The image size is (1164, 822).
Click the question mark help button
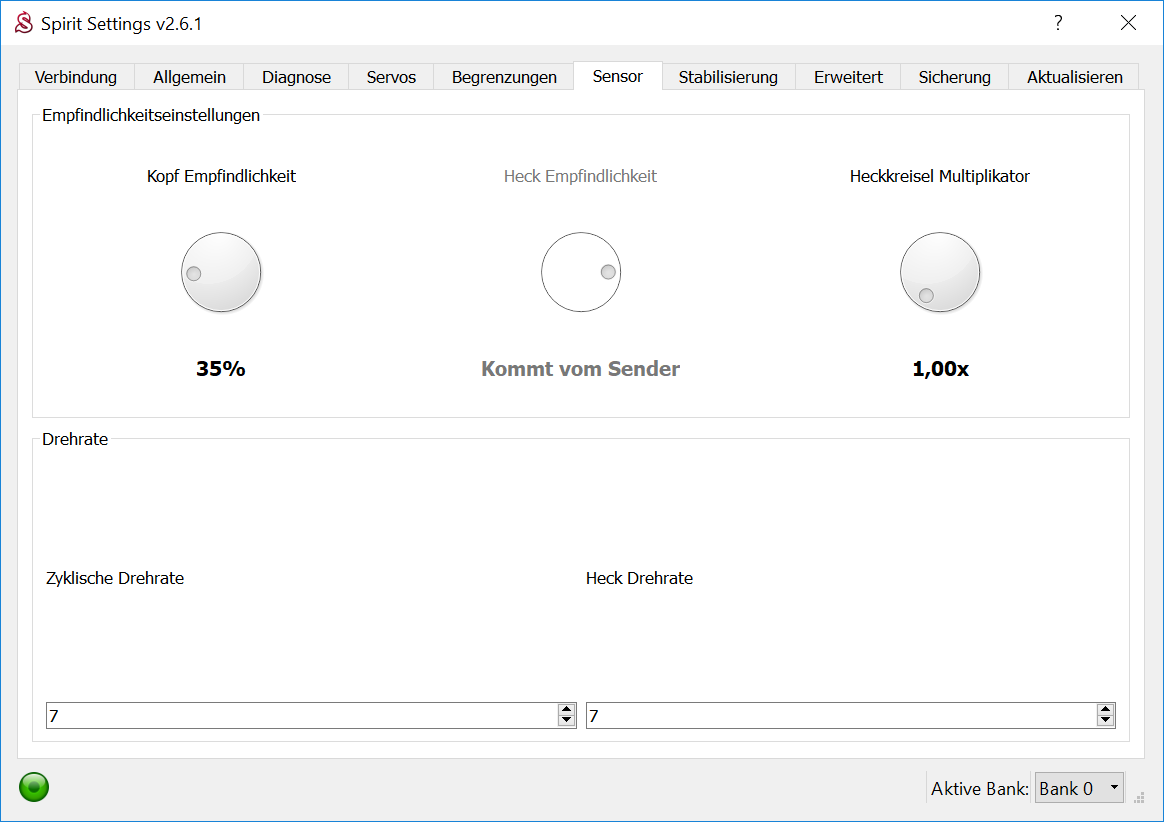tap(1058, 23)
